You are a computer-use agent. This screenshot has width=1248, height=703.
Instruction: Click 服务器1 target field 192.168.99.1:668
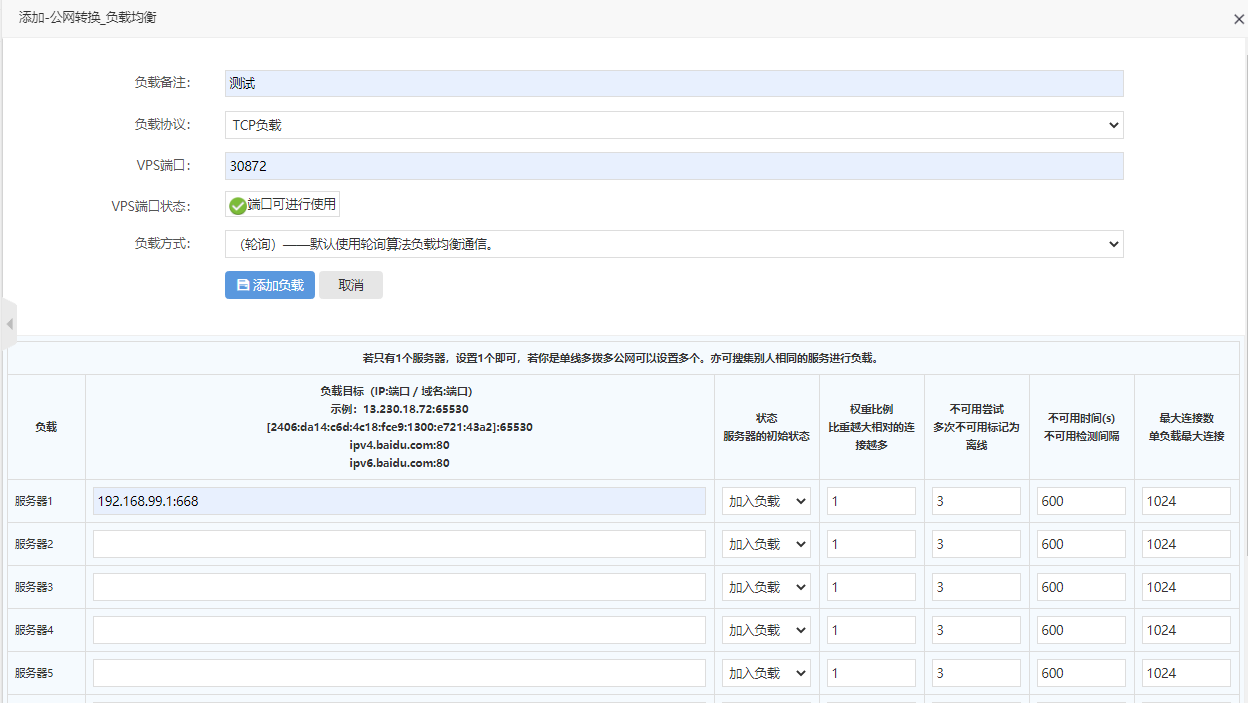pyautogui.click(x=399, y=501)
